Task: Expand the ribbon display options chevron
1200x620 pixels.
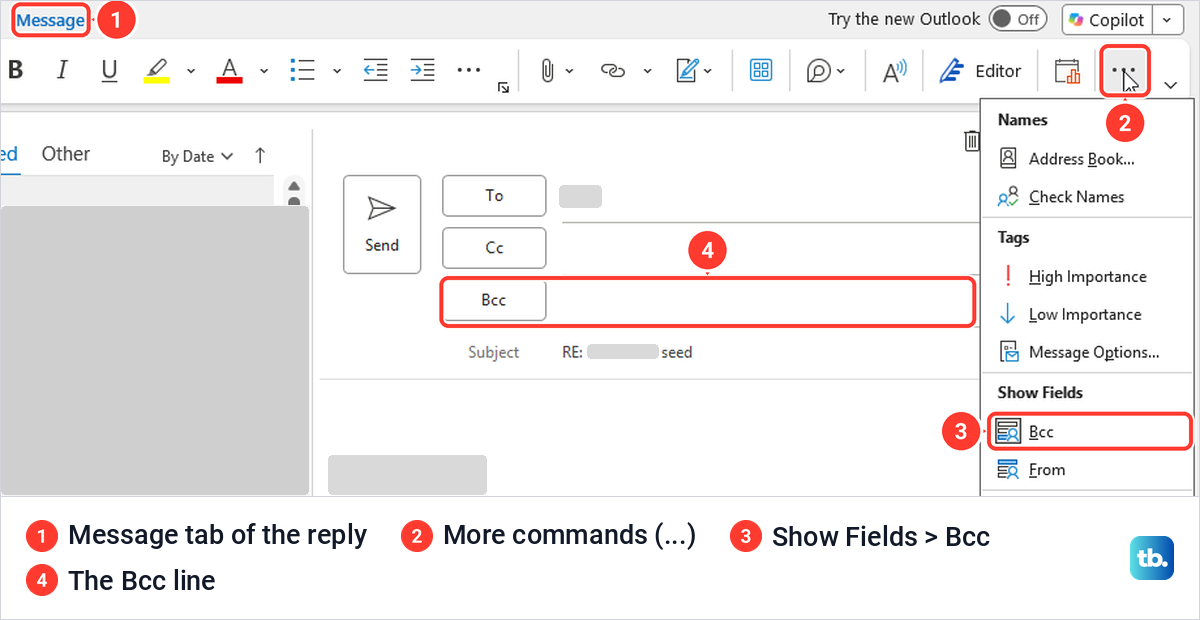Action: [x=1171, y=84]
